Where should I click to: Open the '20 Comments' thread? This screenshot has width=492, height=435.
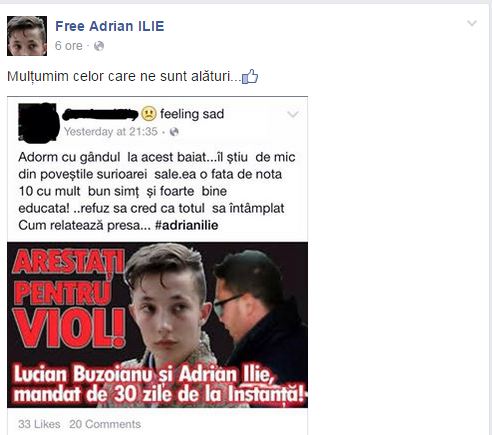(105, 424)
